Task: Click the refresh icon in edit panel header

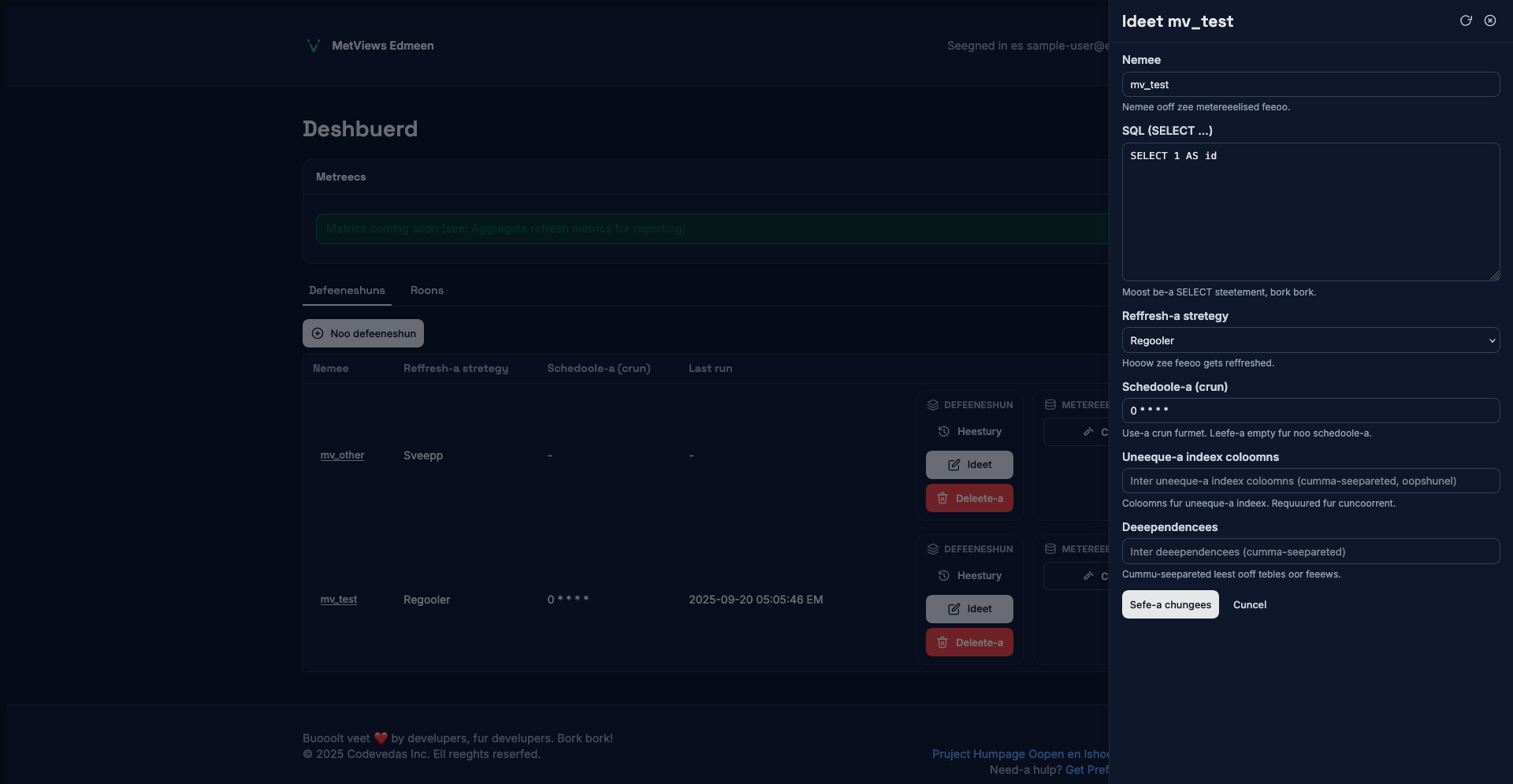Action: 1466,20
